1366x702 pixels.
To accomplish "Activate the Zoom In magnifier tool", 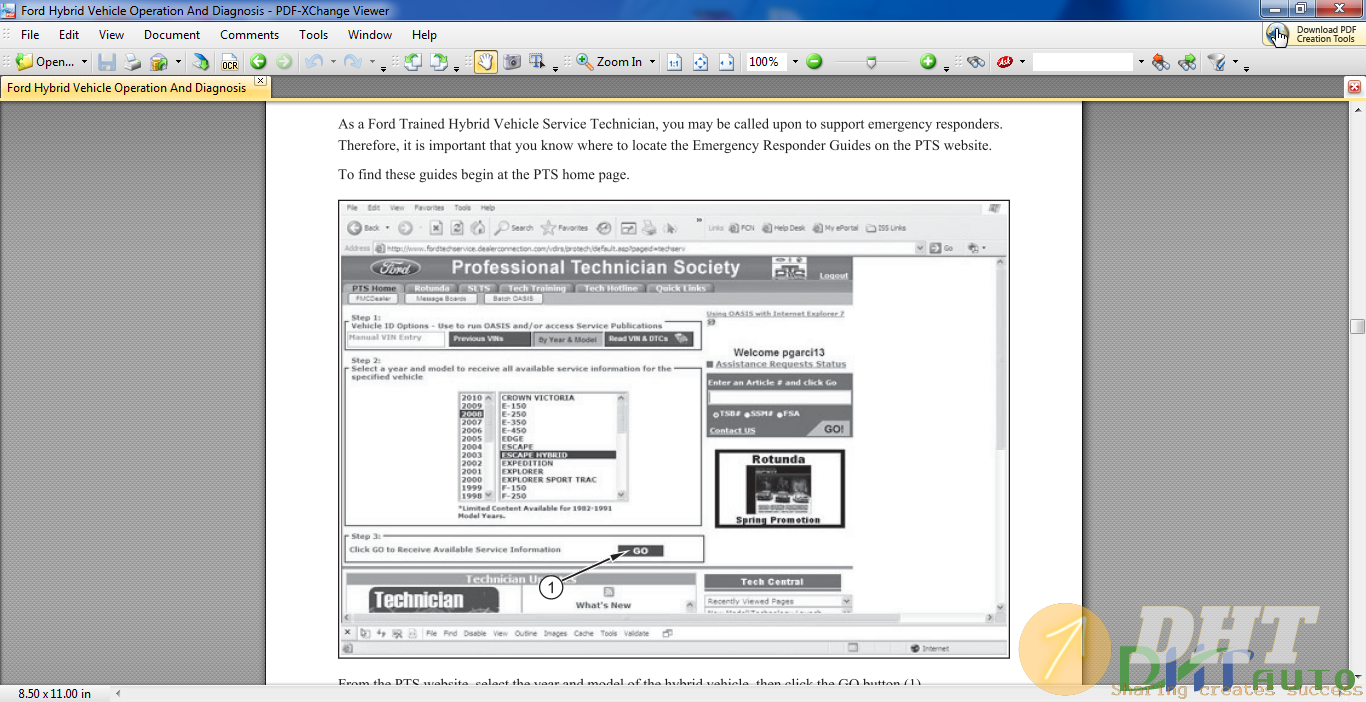I will point(609,62).
